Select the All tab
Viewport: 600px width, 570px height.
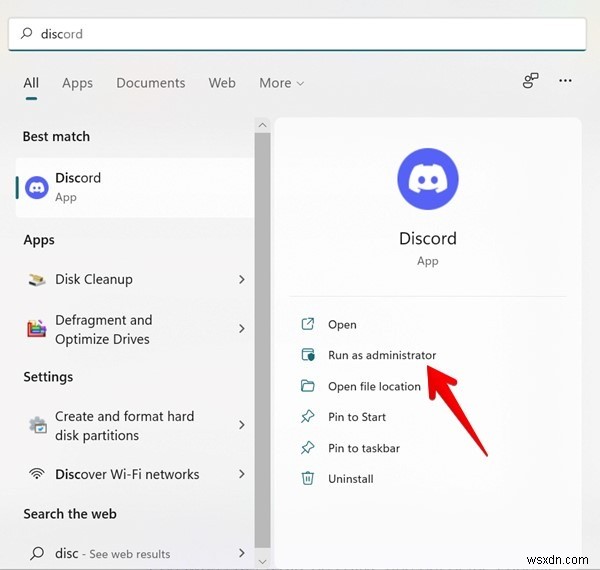click(x=31, y=83)
